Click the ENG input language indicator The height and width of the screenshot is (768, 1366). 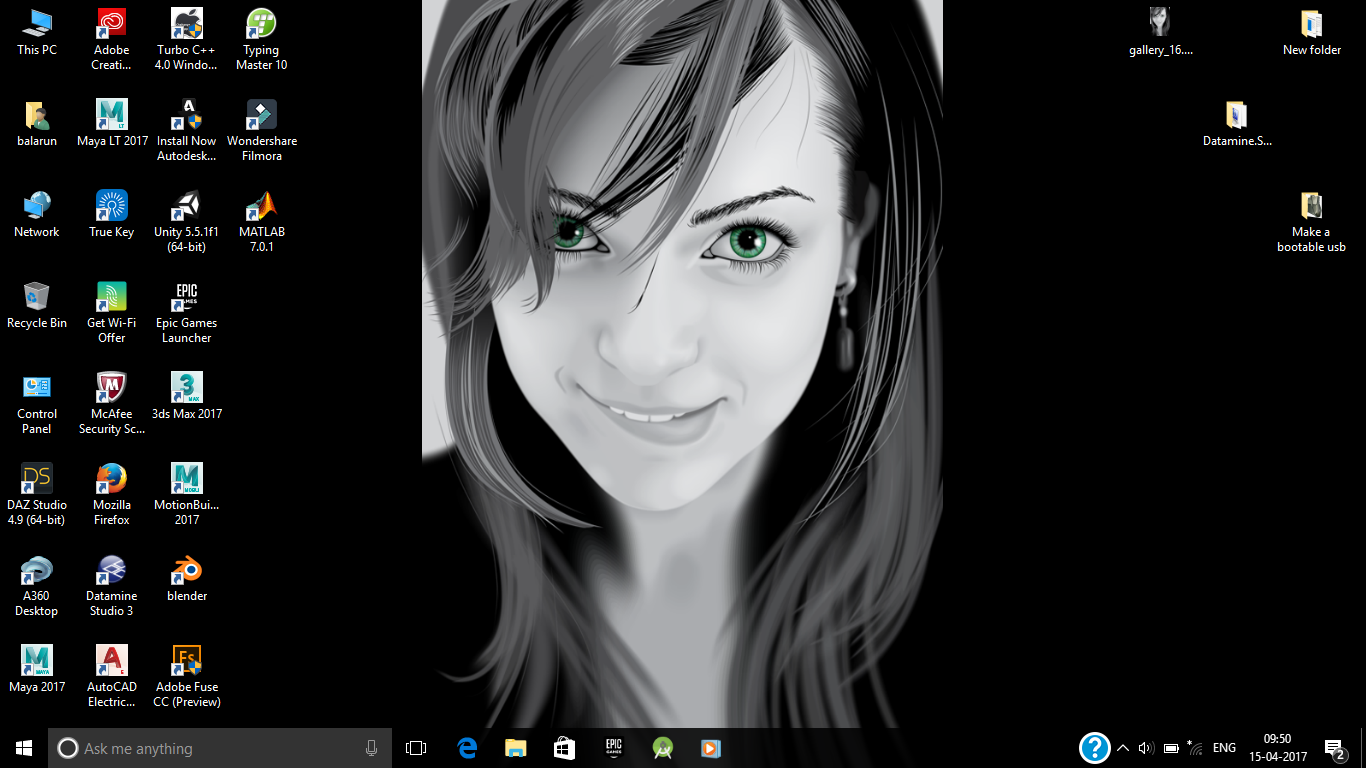click(x=1224, y=748)
